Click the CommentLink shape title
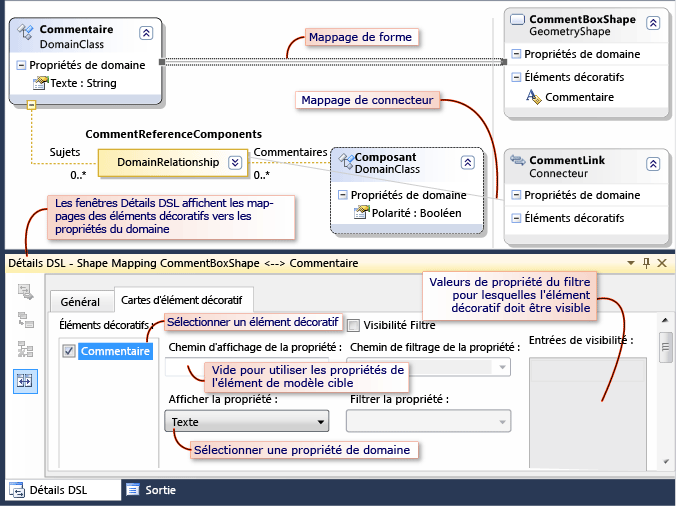 567,160
